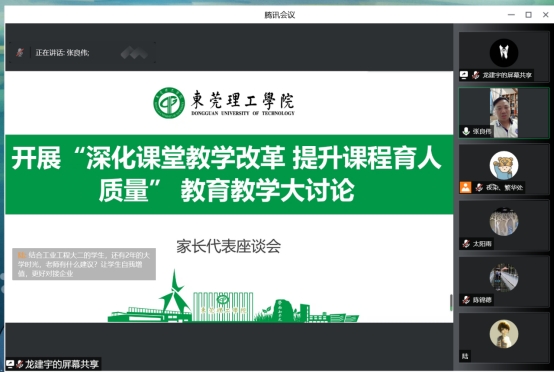Click screen share icon in bottom-left 龙建宇 label
Viewport: 554px width, 373px height.
pos(10,364)
